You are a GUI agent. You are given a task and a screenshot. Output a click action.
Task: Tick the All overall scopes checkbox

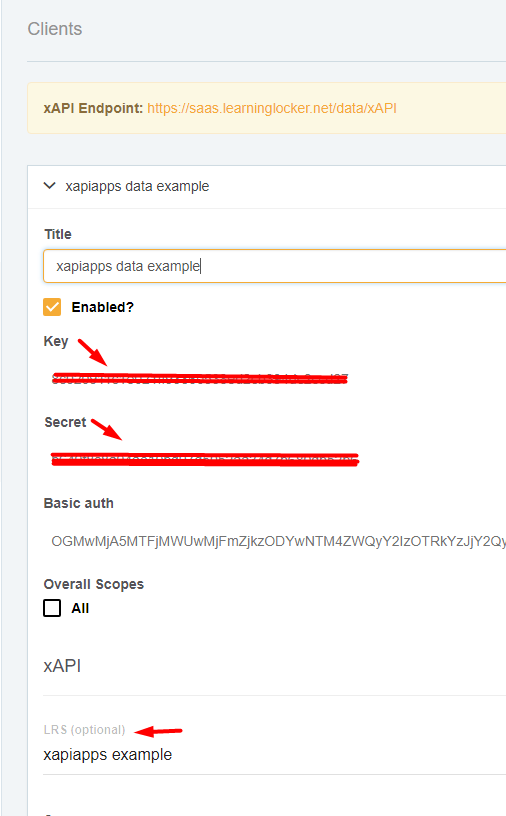[52, 608]
